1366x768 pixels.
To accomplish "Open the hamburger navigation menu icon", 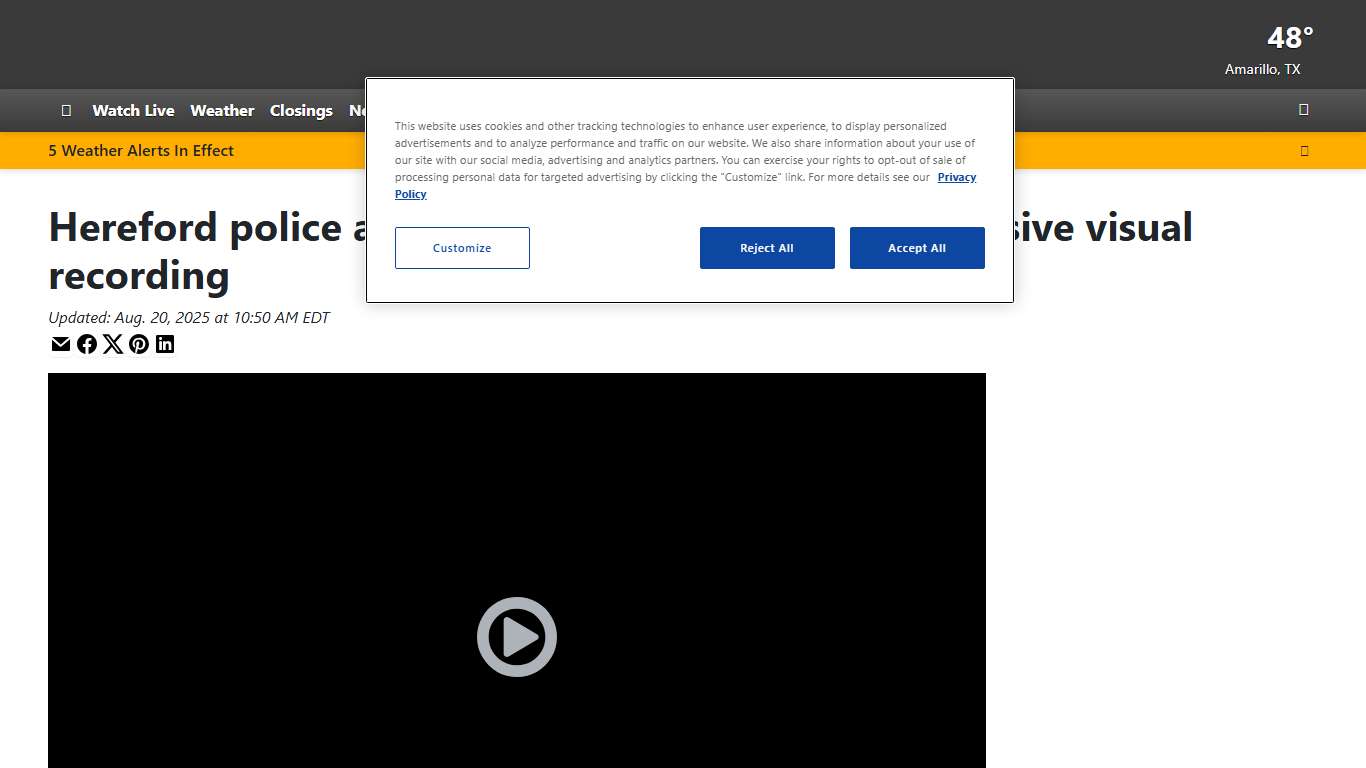I will click(x=66, y=110).
